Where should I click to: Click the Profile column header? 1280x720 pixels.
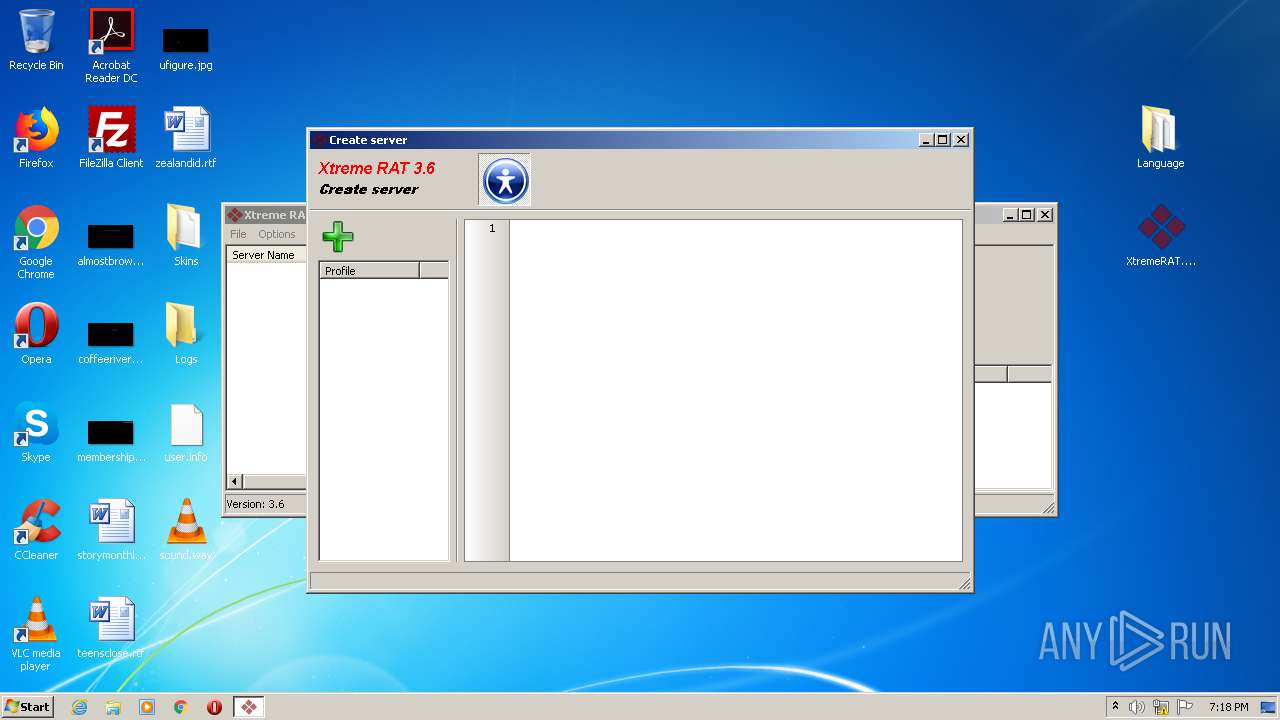369,271
